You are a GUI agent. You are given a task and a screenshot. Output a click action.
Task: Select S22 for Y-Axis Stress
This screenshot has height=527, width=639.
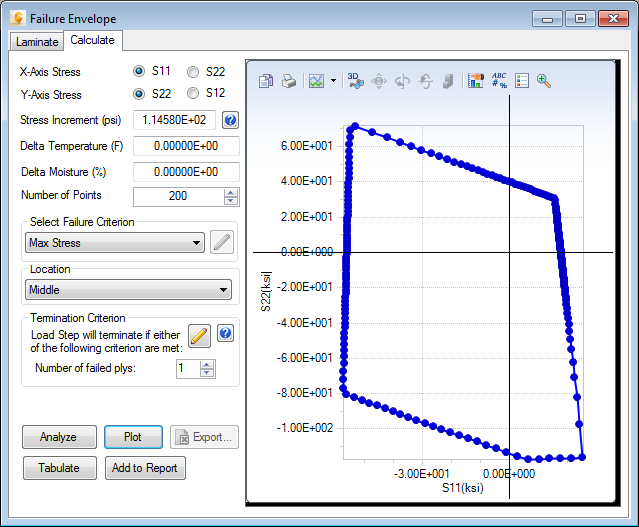pos(139,94)
